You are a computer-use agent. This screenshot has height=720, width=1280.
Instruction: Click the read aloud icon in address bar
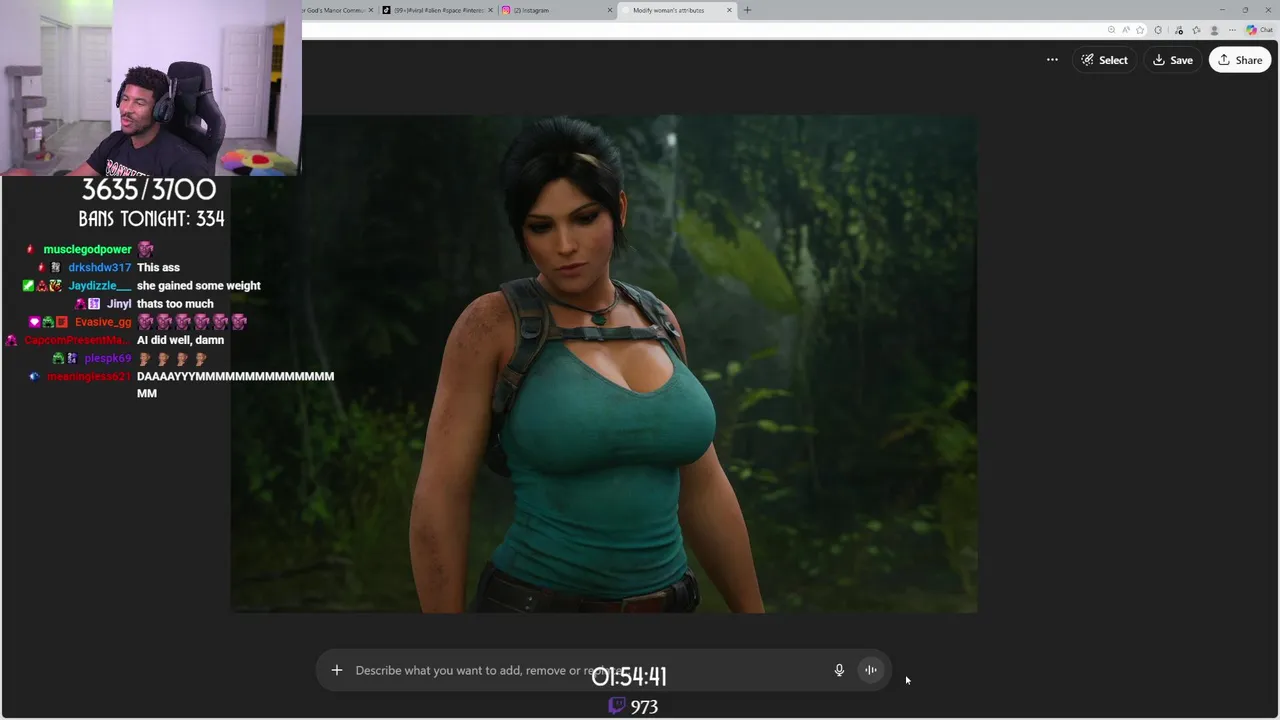pos(1126,30)
